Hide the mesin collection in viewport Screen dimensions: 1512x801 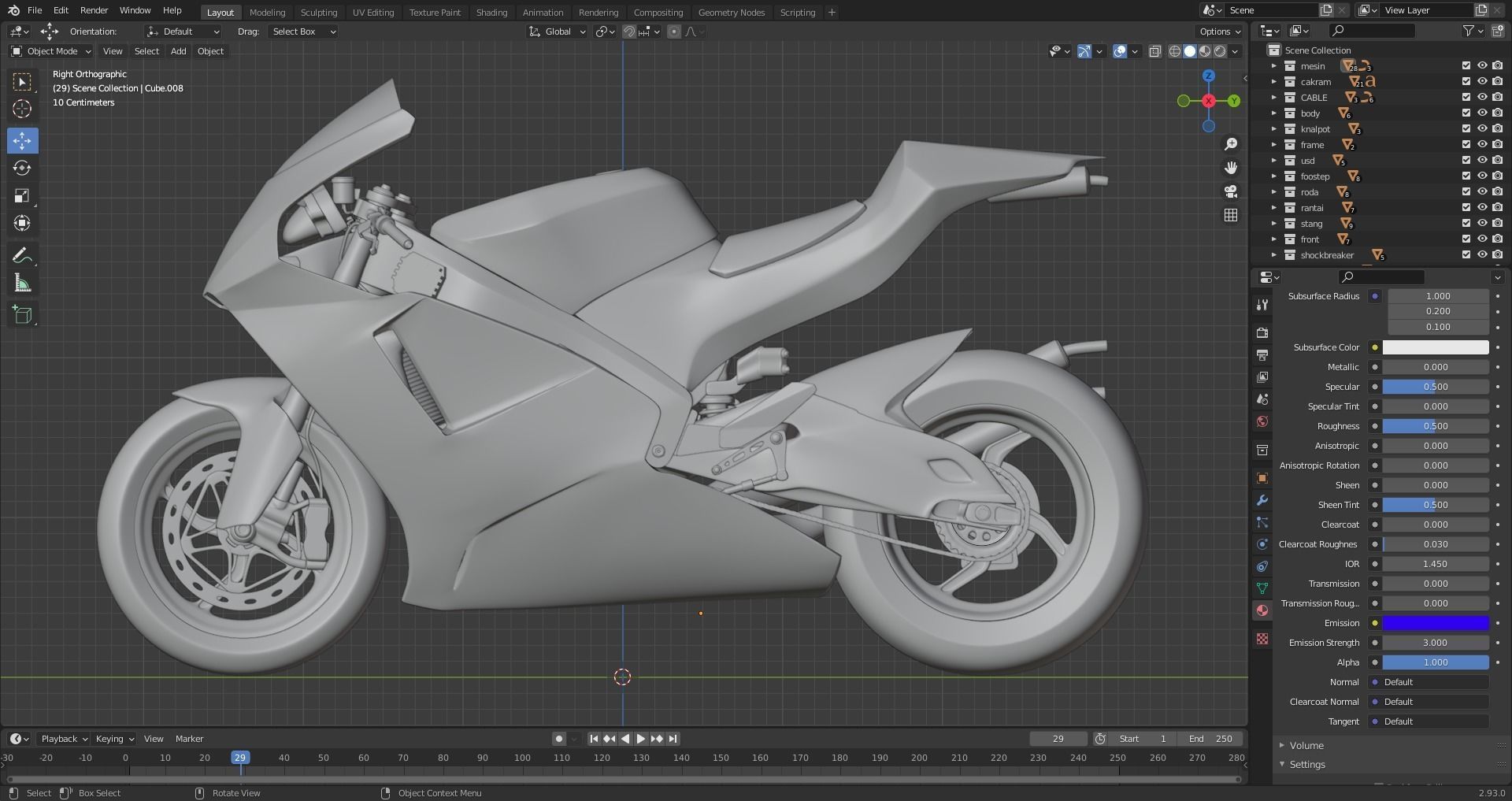[1482, 66]
